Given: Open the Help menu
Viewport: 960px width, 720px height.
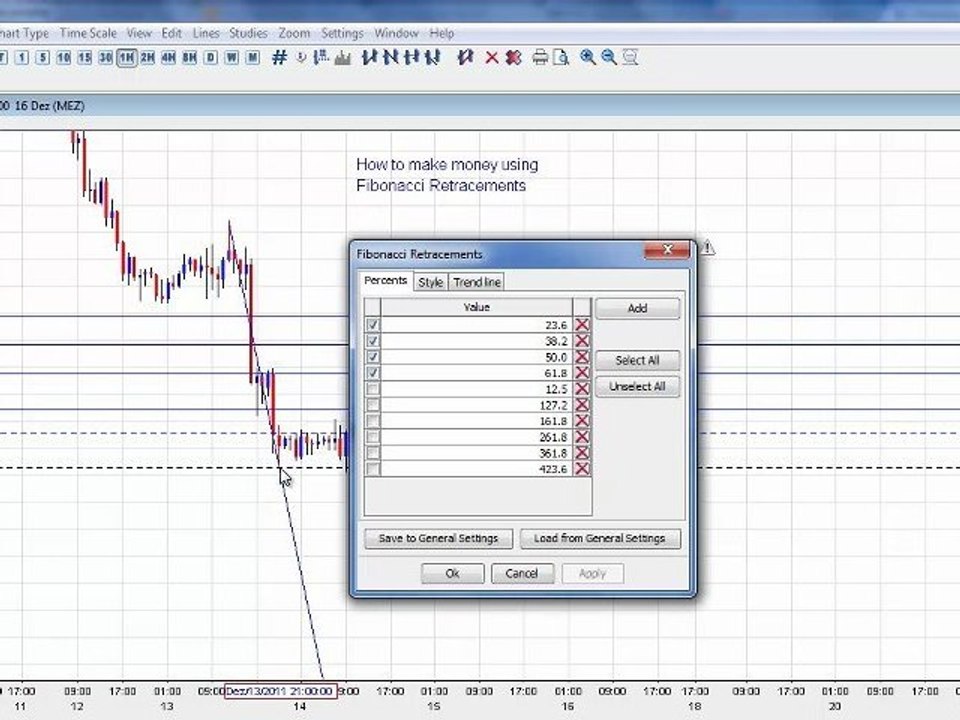Looking at the screenshot, I should click(x=441, y=33).
